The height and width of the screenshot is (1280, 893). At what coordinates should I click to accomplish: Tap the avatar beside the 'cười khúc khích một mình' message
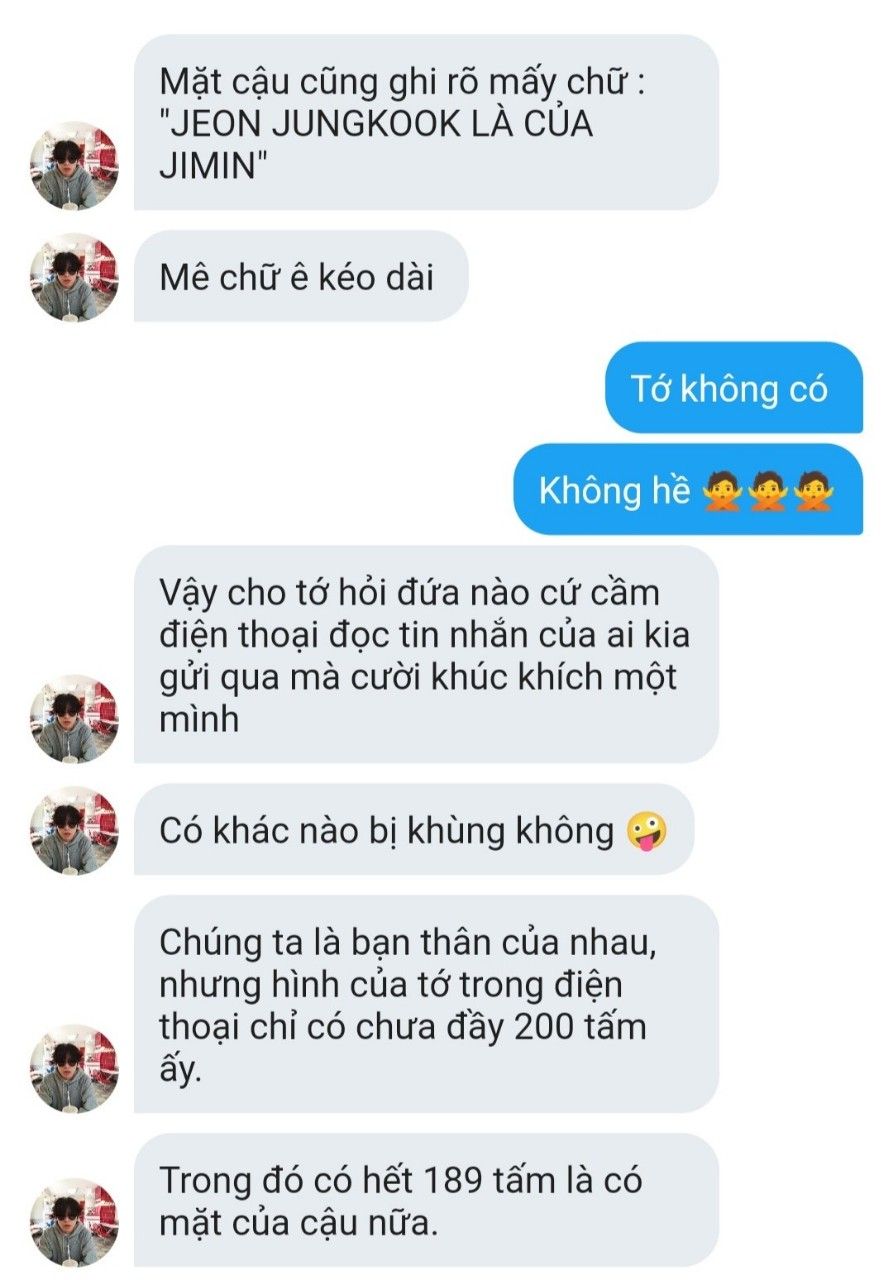(75, 718)
